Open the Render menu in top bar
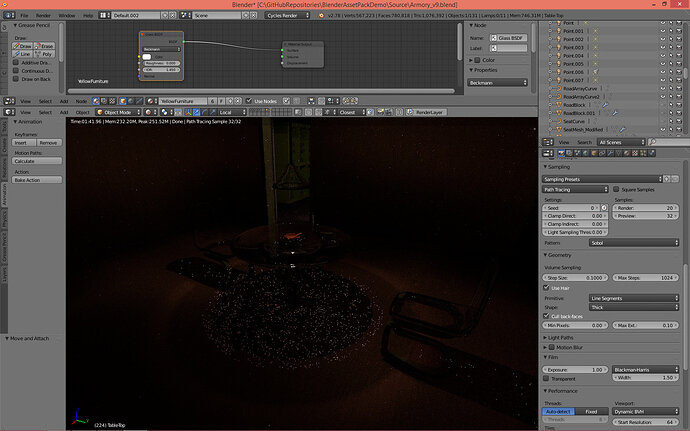690x431 pixels. pyautogui.click(x=43, y=15)
